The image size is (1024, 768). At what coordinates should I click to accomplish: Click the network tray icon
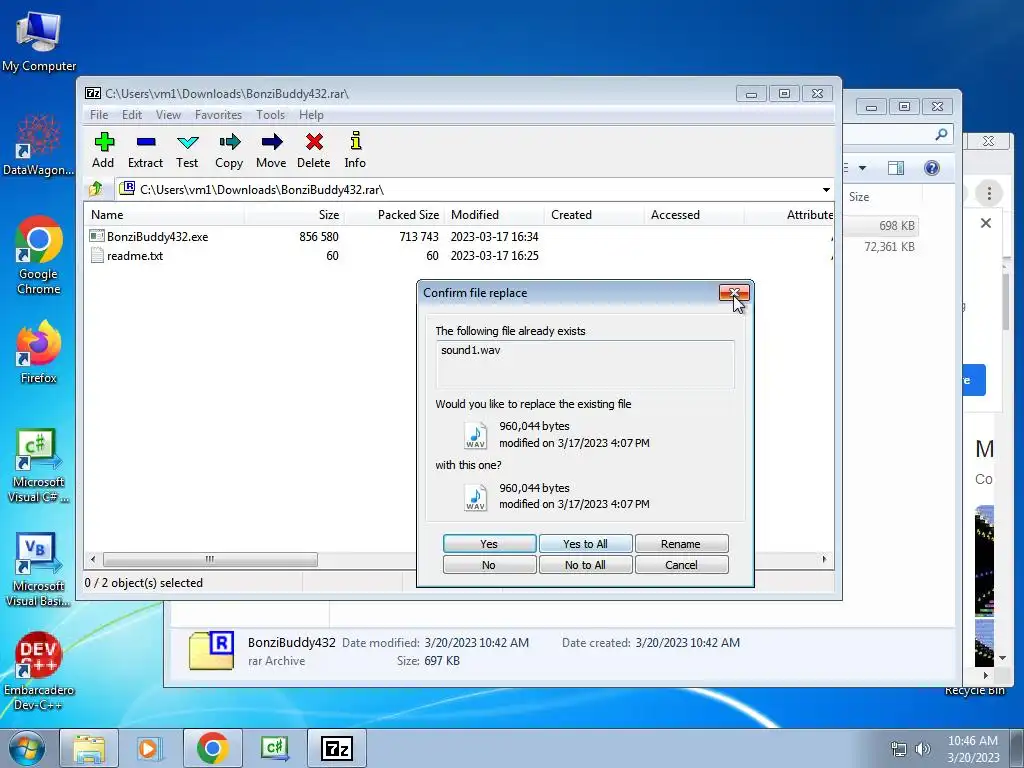pyautogui.click(x=899, y=749)
